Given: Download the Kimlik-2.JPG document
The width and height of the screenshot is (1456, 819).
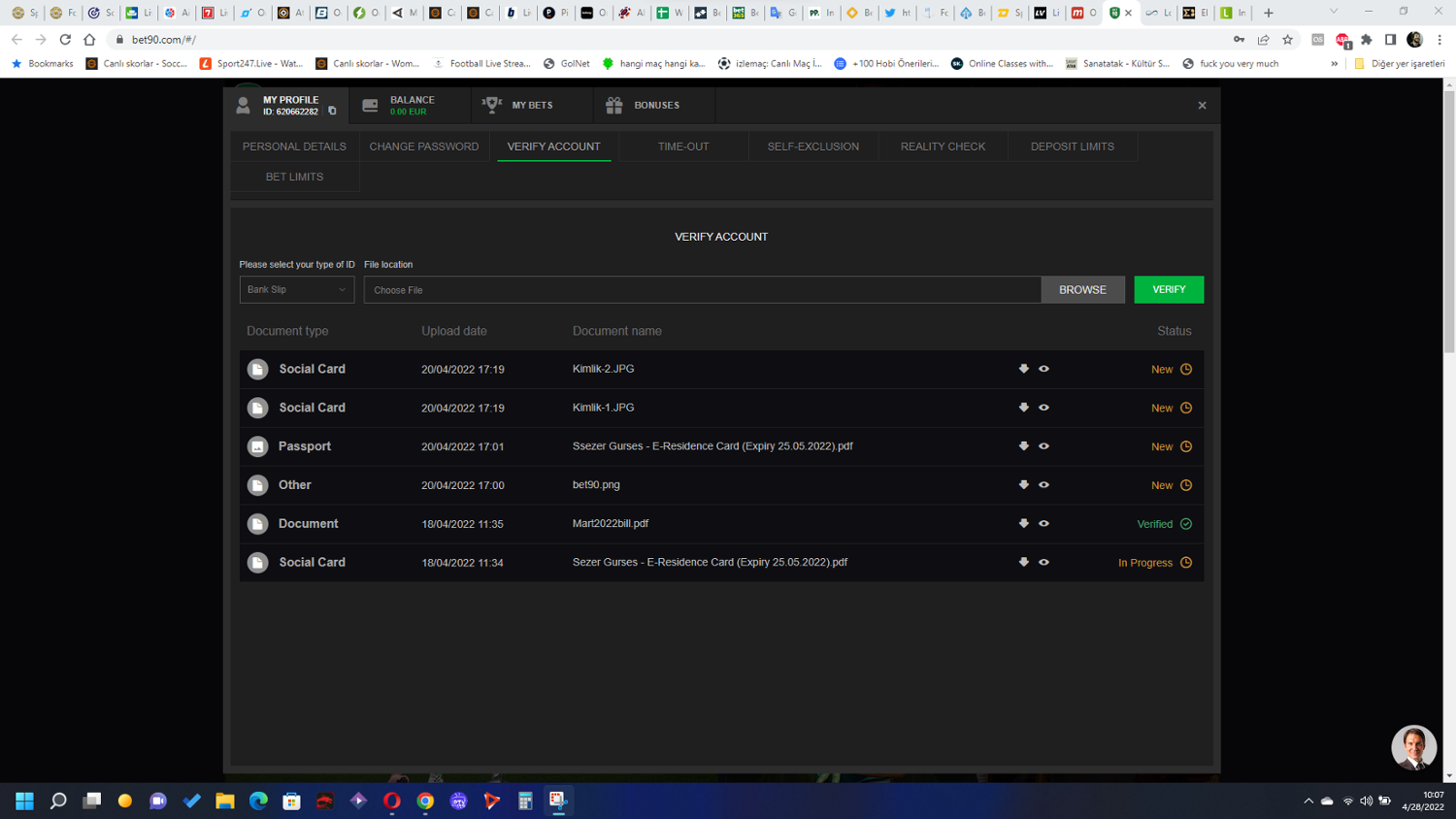Looking at the screenshot, I should coord(1023,369).
